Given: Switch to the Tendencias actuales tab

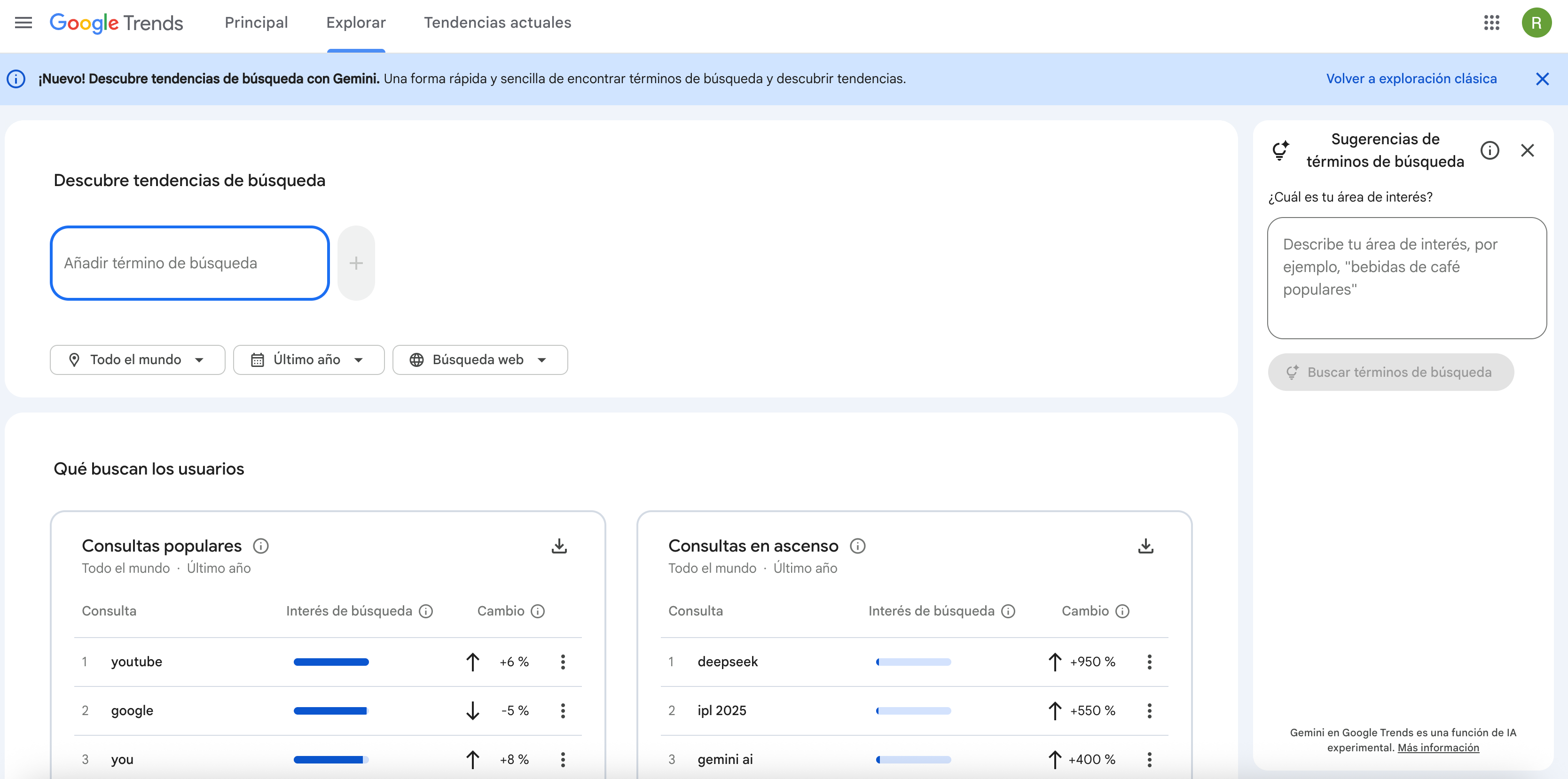Looking at the screenshot, I should coord(497,23).
